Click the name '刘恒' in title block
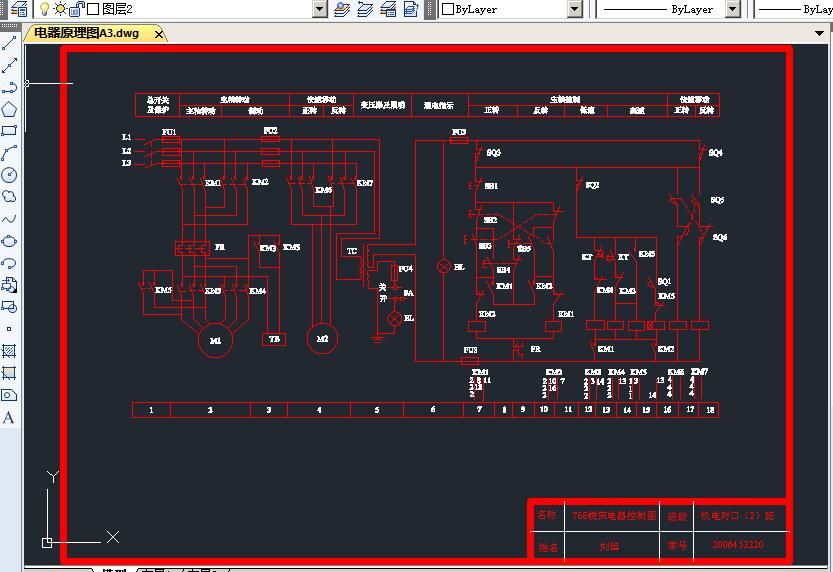Screen dimensions: 833x572 coord(609,546)
